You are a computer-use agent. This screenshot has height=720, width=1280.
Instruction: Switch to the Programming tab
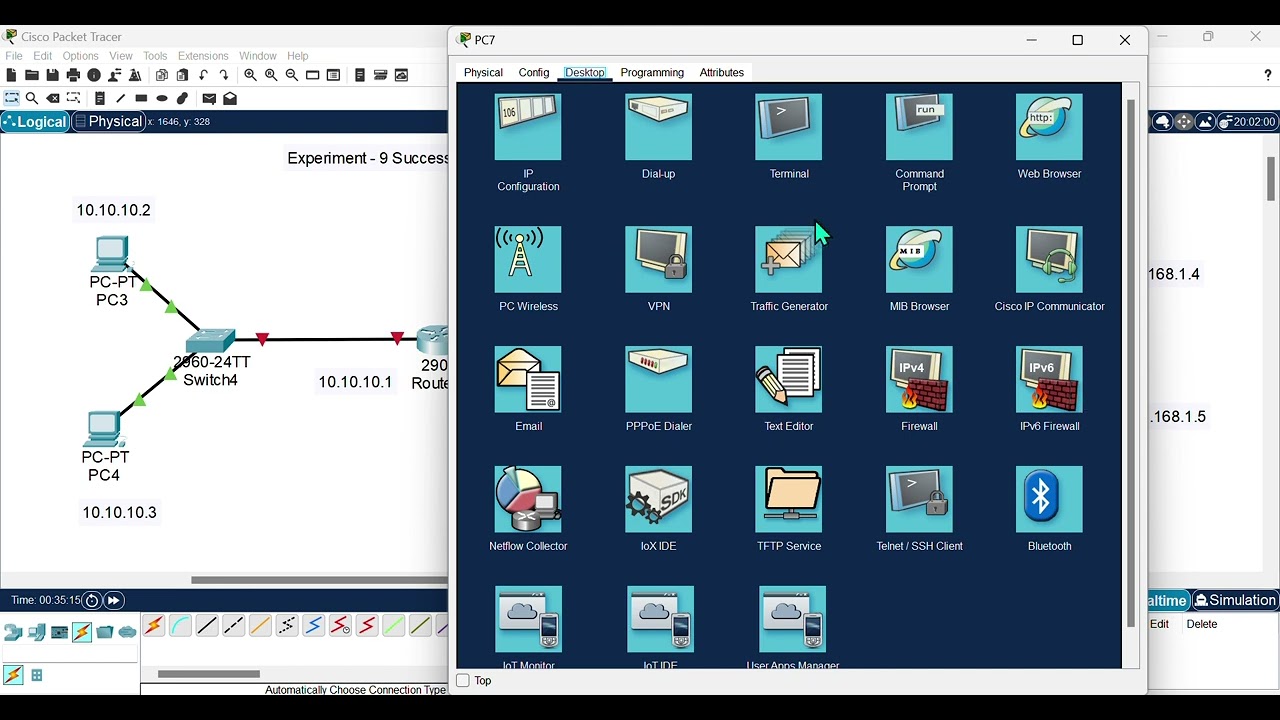652,73
